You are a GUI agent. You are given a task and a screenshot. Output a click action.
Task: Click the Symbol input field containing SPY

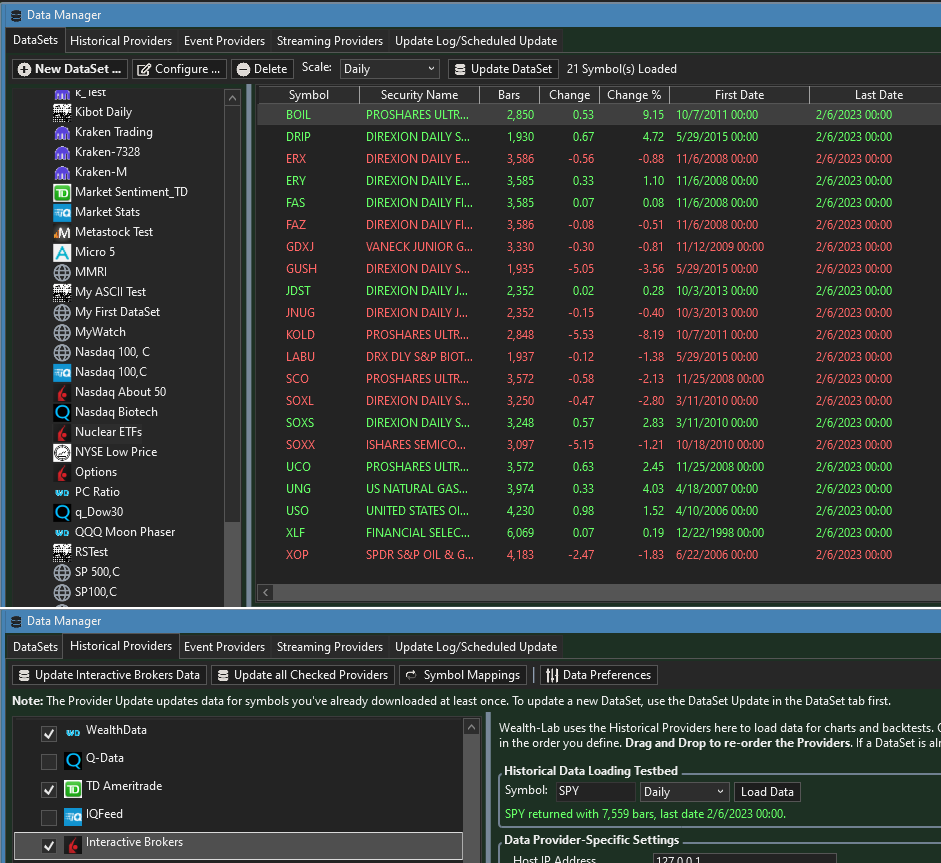pyautogui.click(x=594, y=792)
